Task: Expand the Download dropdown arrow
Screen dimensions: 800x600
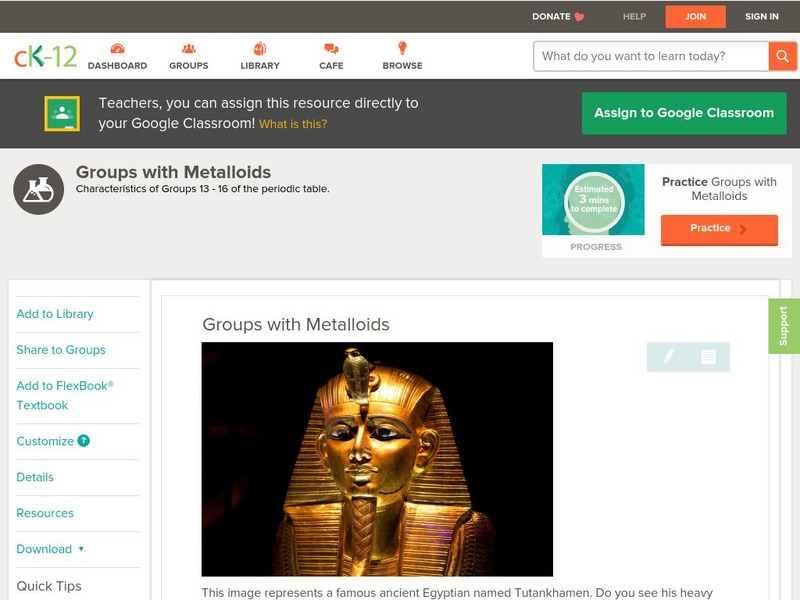Action: coord(81,549)
